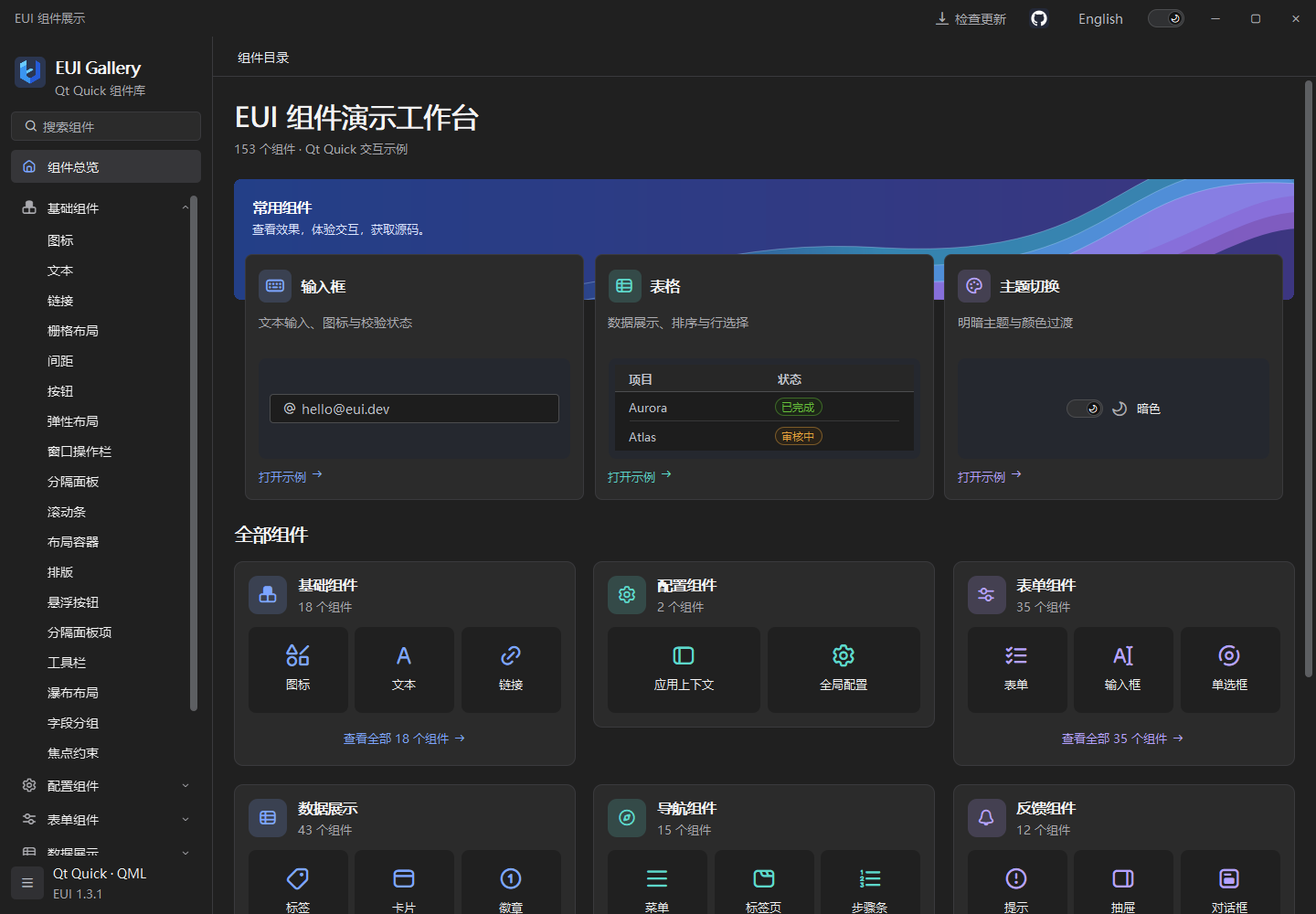Open the 全局配置 component tile

[x=844, y=670]
